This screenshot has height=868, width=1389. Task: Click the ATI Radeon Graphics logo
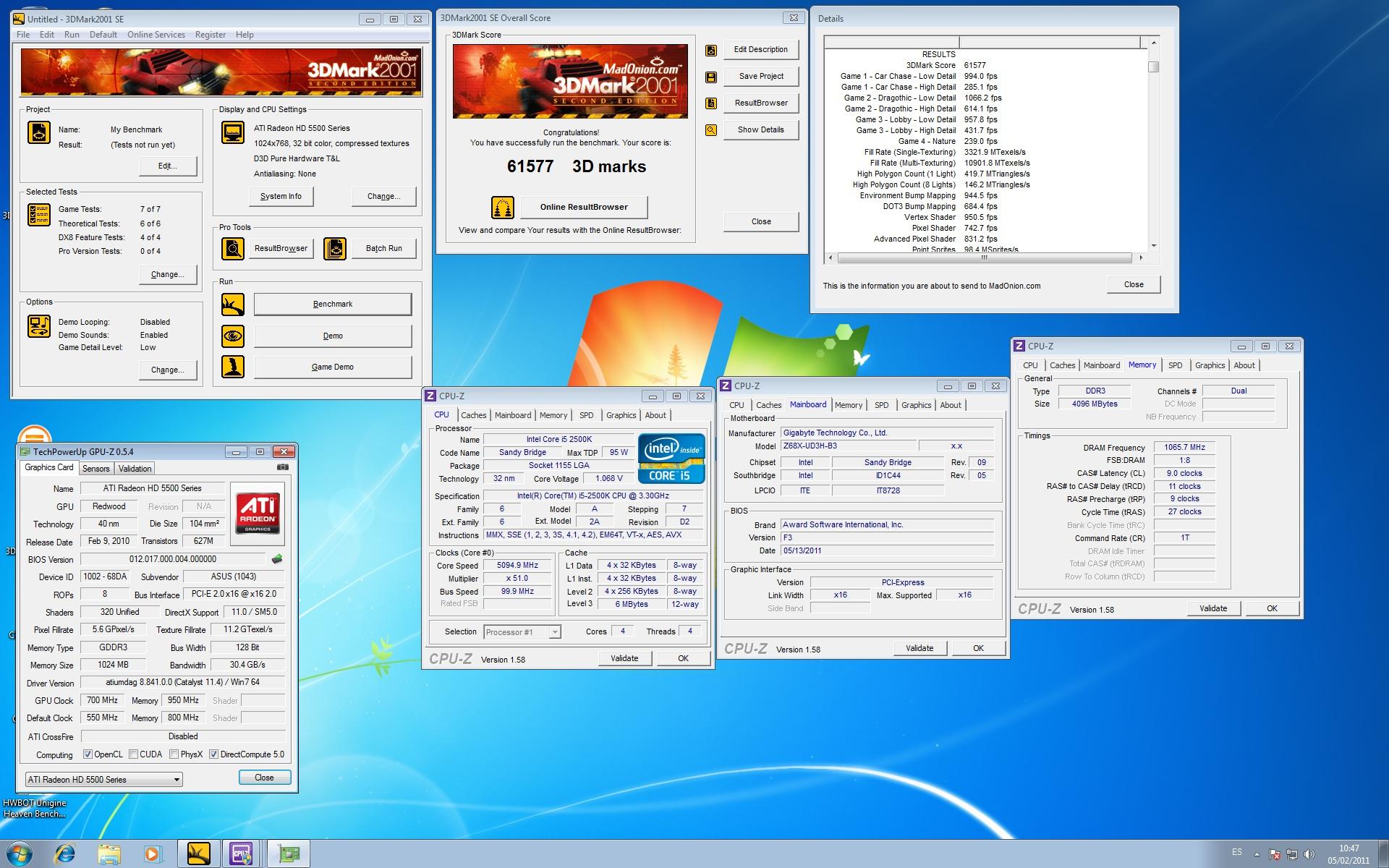pyautogui.click(x=258, y=514)
